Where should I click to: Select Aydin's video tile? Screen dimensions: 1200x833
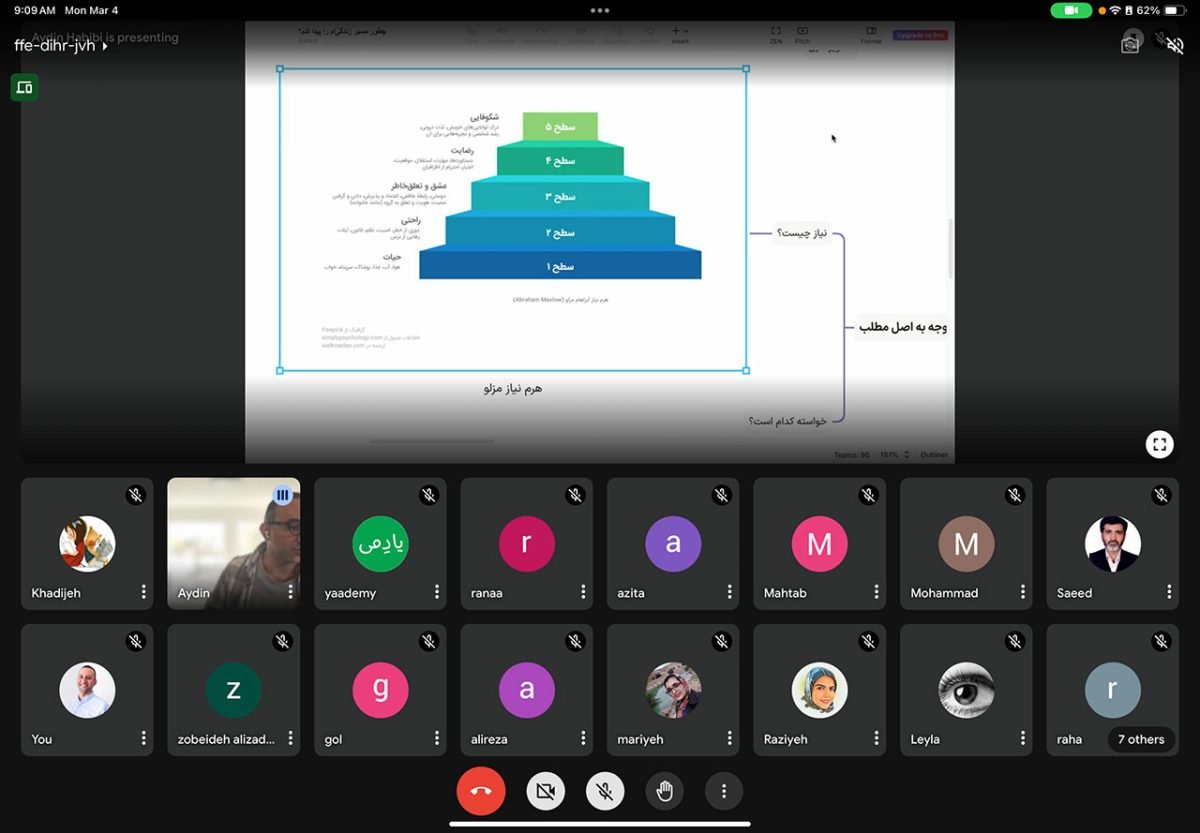(234, 544)
